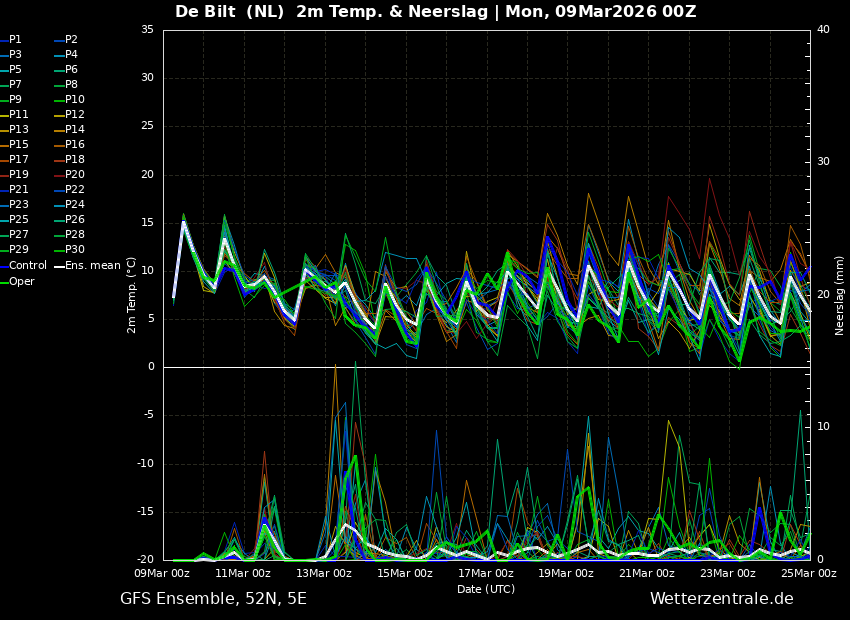This screenshot has height=620, width=850.
Task: Click the Neerslag (mm) axis label
Action: pyautogui.click(x=840, y=294)
